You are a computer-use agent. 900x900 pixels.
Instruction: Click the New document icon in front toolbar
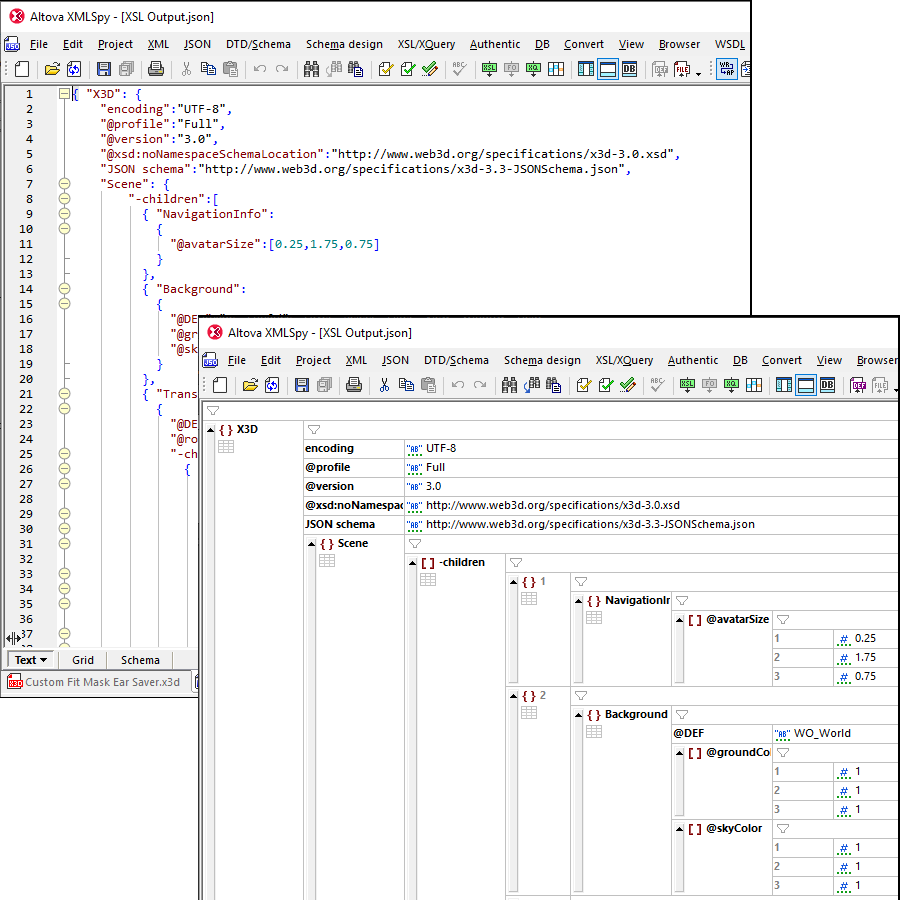click(x=220, y=385)
